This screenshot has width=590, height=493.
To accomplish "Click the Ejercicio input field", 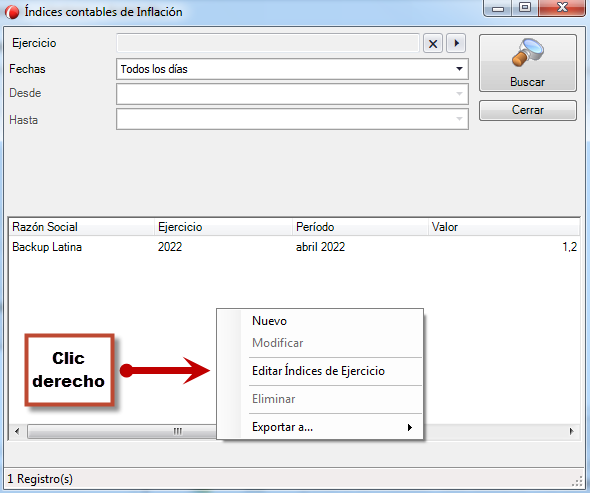I will [268, 43].
